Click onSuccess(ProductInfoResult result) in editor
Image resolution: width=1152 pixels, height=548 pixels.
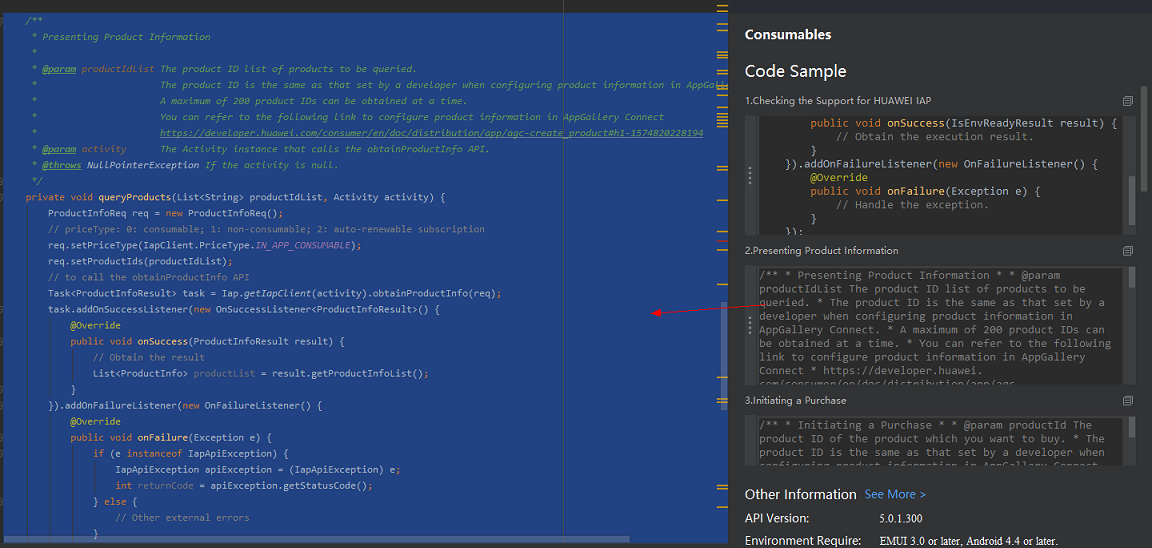[x=236, y=342]
